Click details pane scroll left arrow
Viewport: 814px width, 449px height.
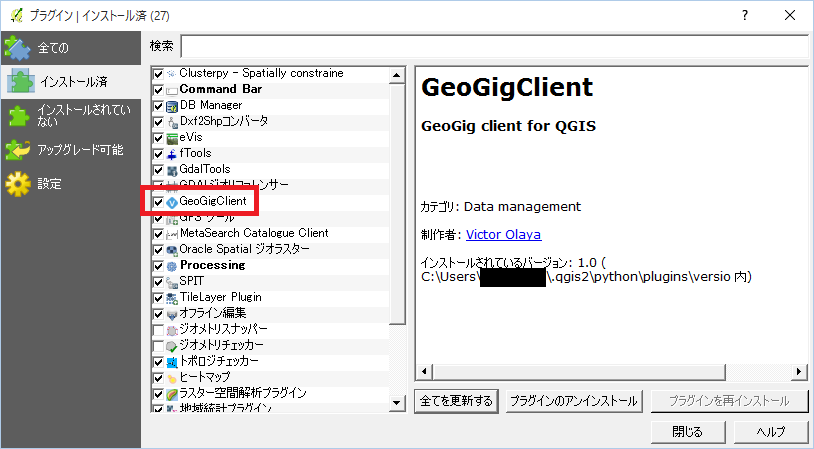[424, 372]
